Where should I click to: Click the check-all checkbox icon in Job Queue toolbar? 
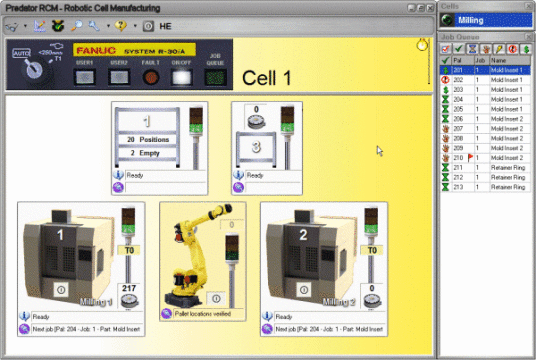[x=445, y=49]
